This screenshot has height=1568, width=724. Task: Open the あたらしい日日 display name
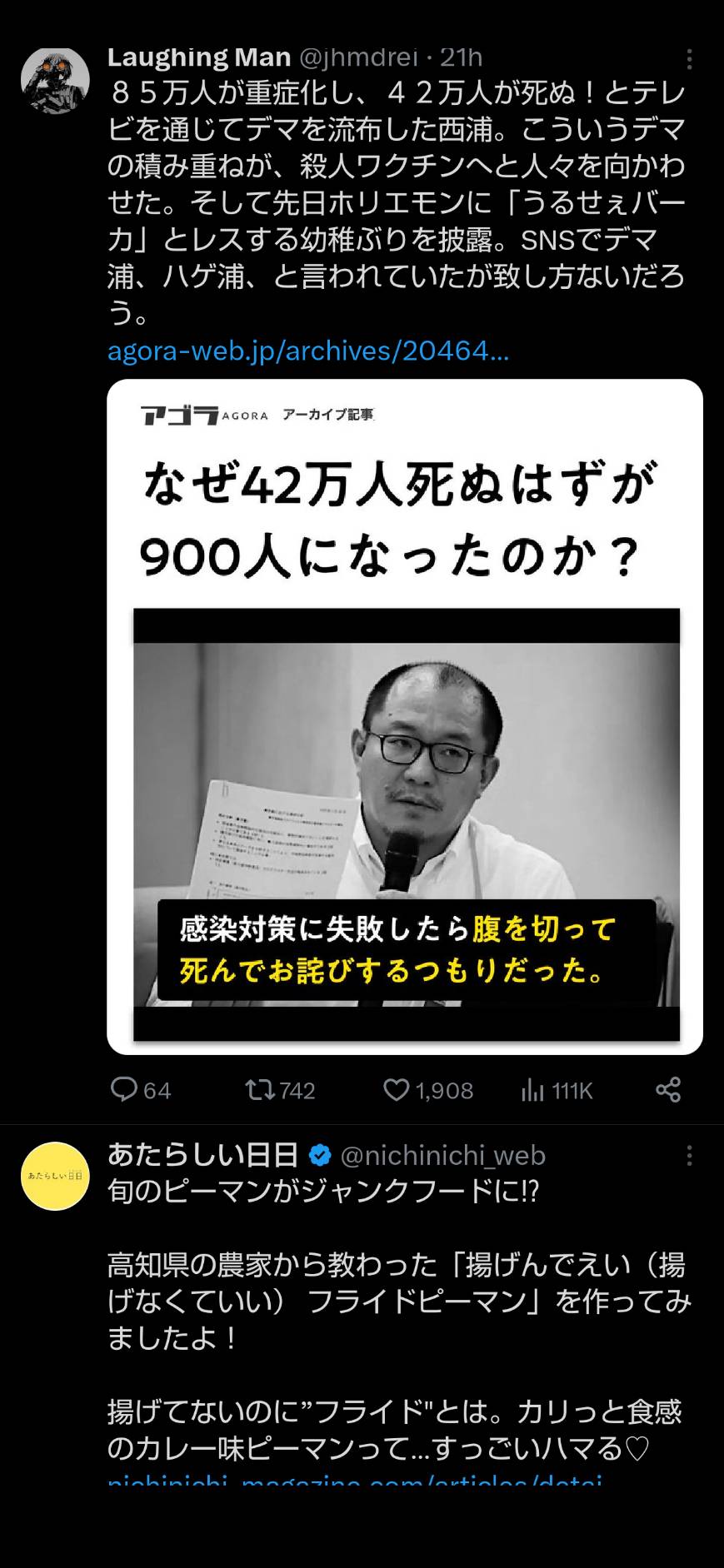203,1155
